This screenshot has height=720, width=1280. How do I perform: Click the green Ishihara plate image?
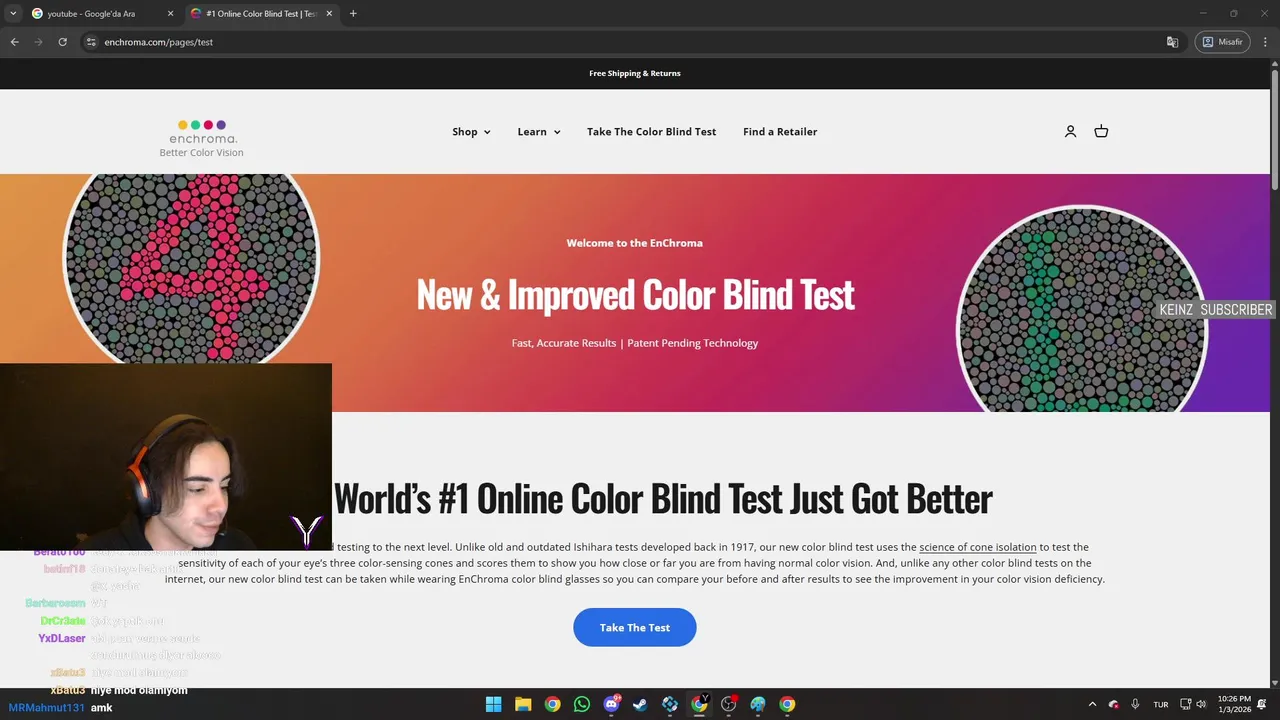[x=1082, y=309]
